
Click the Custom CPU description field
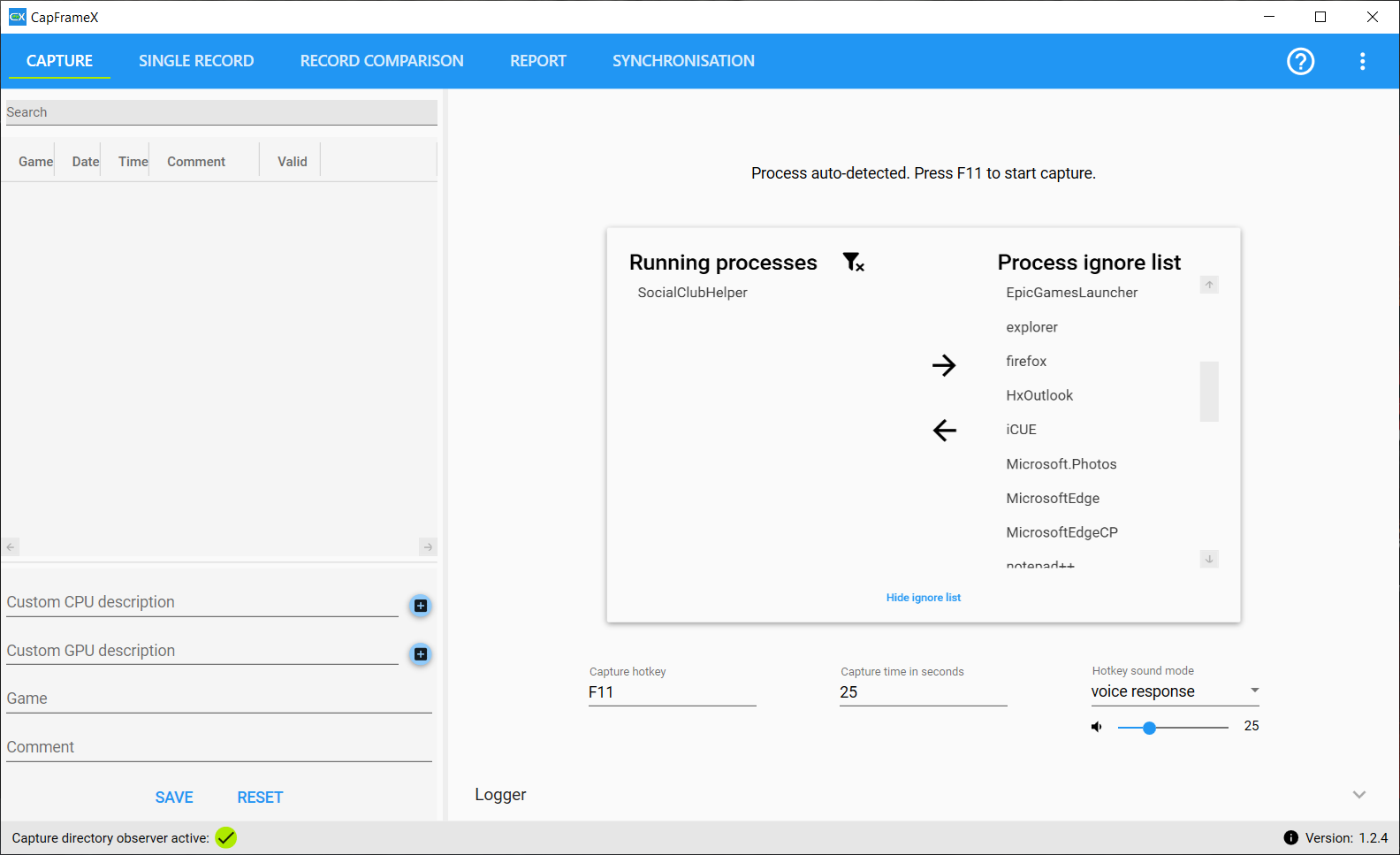202,602
